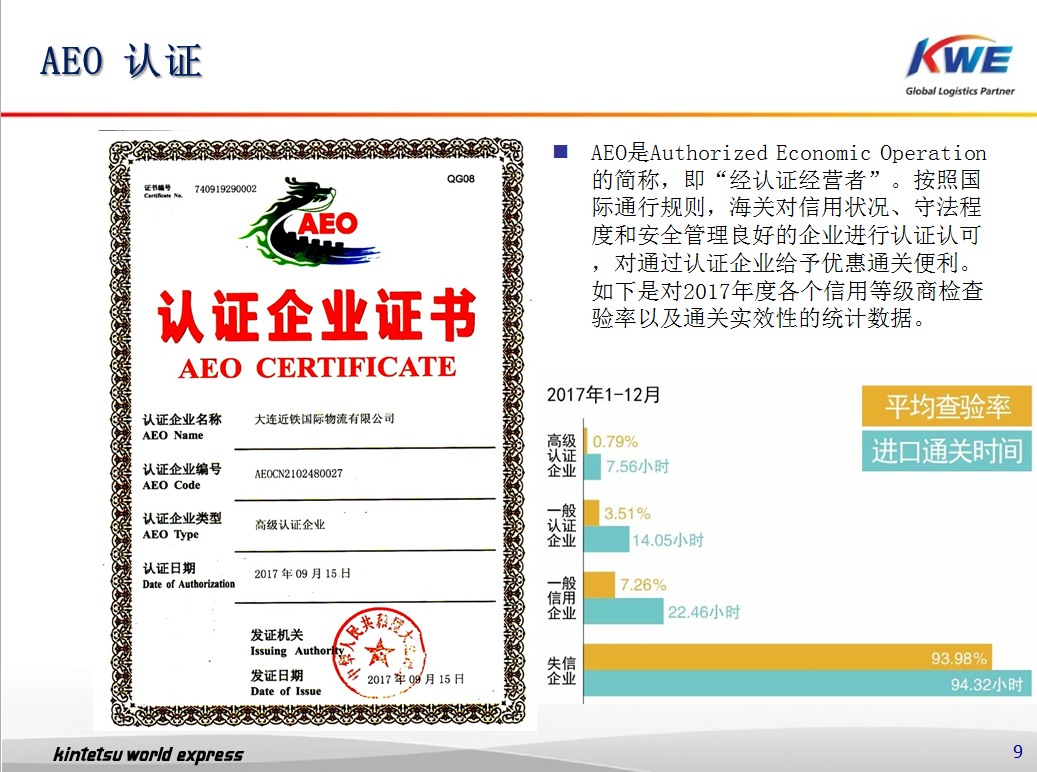Image resolution: width=1037 pixels, height=772 pixels.
Task: Click the Issuing Authority label
Action: [296, 651]
